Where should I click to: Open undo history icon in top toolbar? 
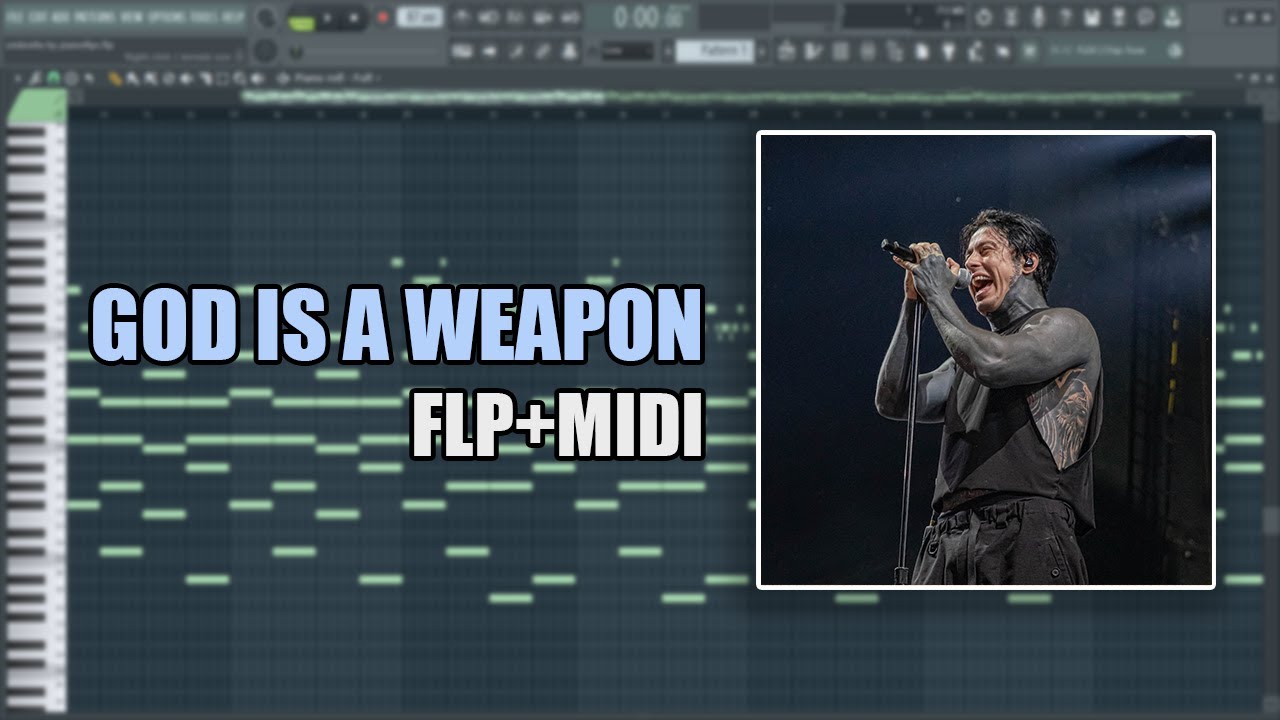coord(983,17)
